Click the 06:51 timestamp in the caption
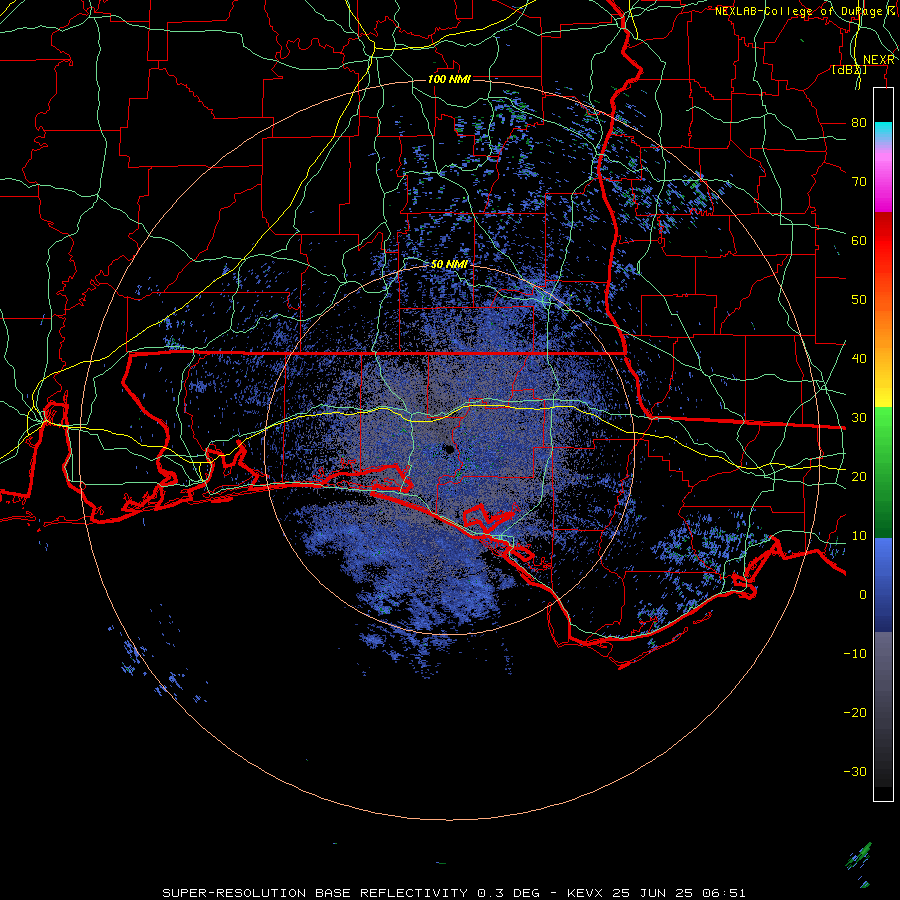The height and width of the screenshot is (900, 900). tap(726, 893)
